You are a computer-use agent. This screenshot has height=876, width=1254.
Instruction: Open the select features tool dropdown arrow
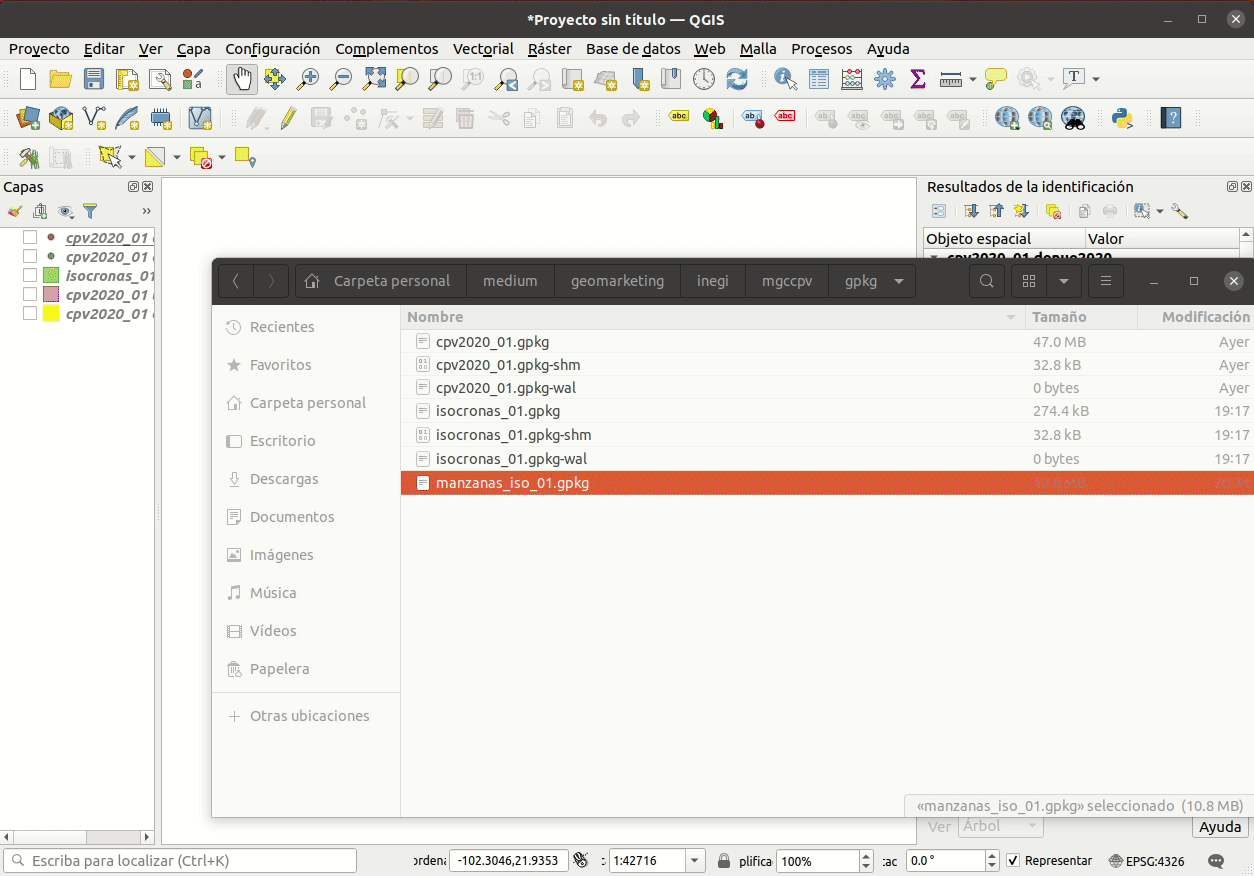pyautogui.click(x=131, y=158)
